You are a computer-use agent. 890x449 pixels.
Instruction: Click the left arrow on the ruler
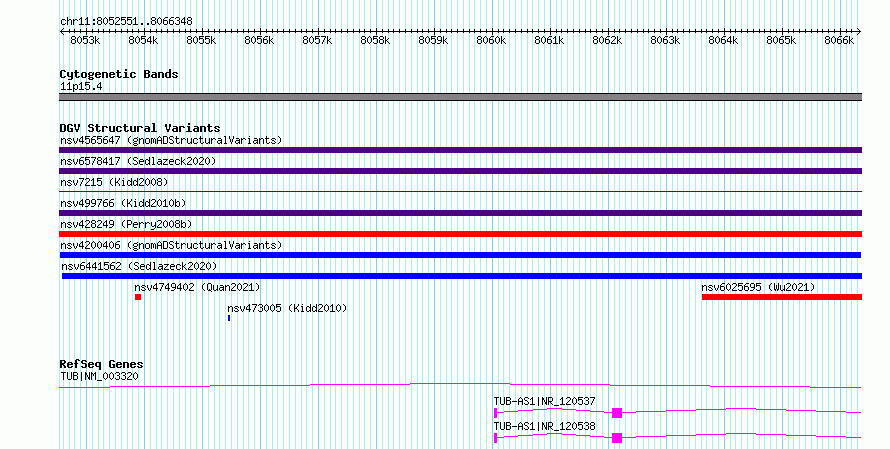pos(62,32)
